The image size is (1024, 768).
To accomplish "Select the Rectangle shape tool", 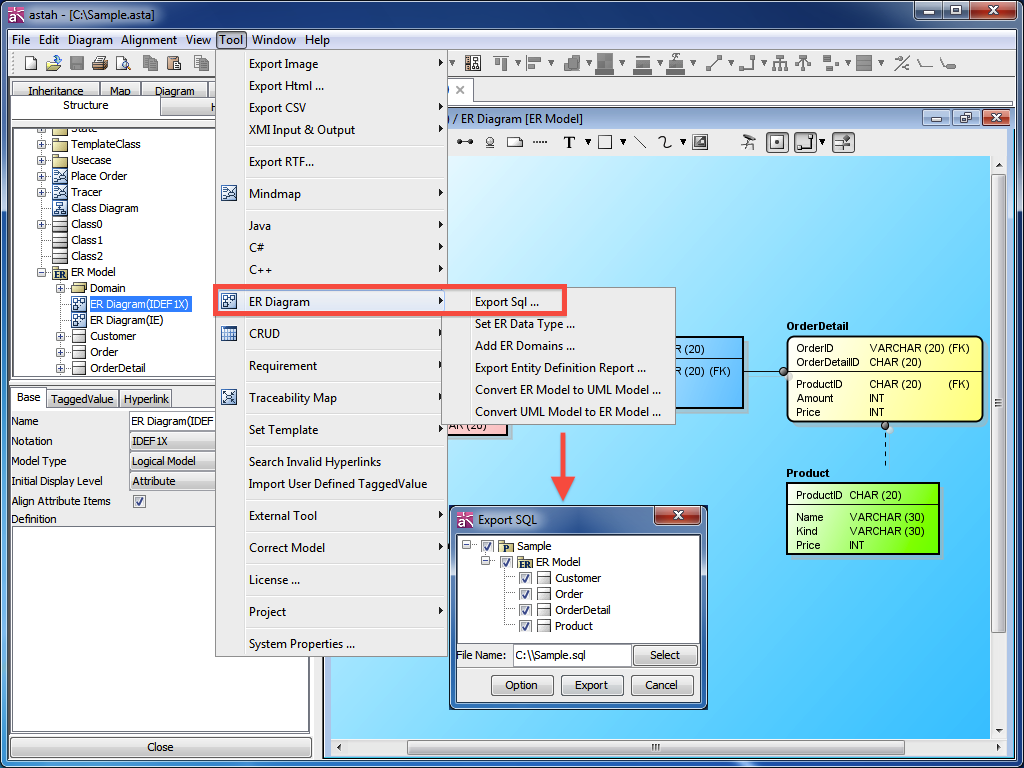I will (605, 142).
